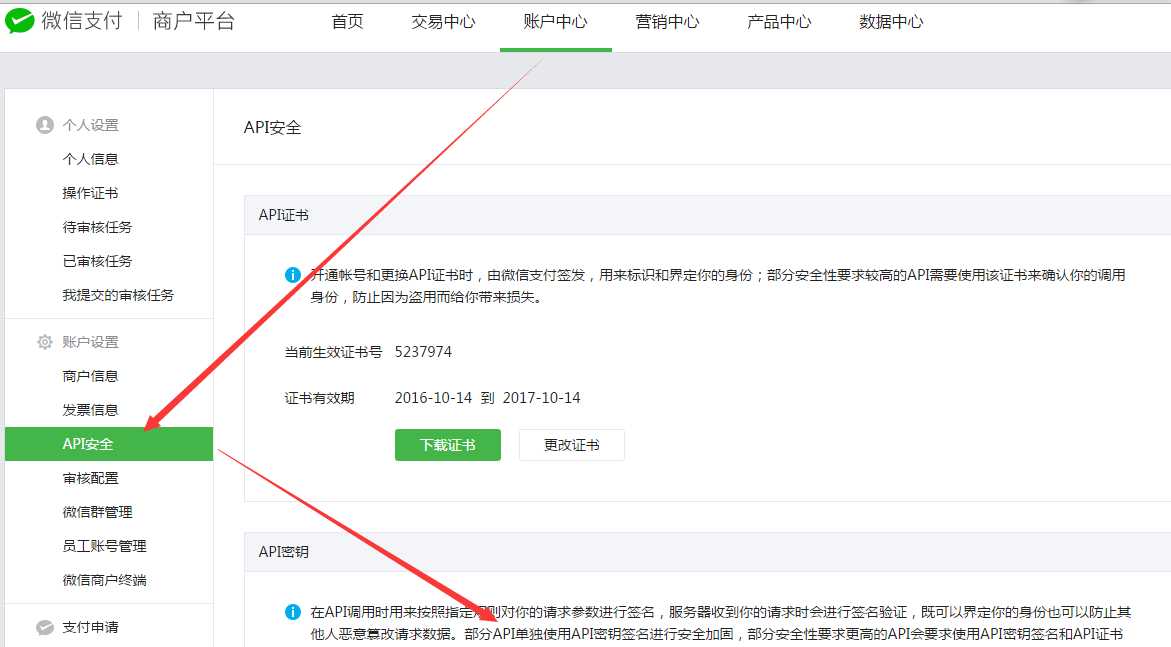Click the start date 2016-10-14
The image size is (1171, 647).
tap(433, 398)
